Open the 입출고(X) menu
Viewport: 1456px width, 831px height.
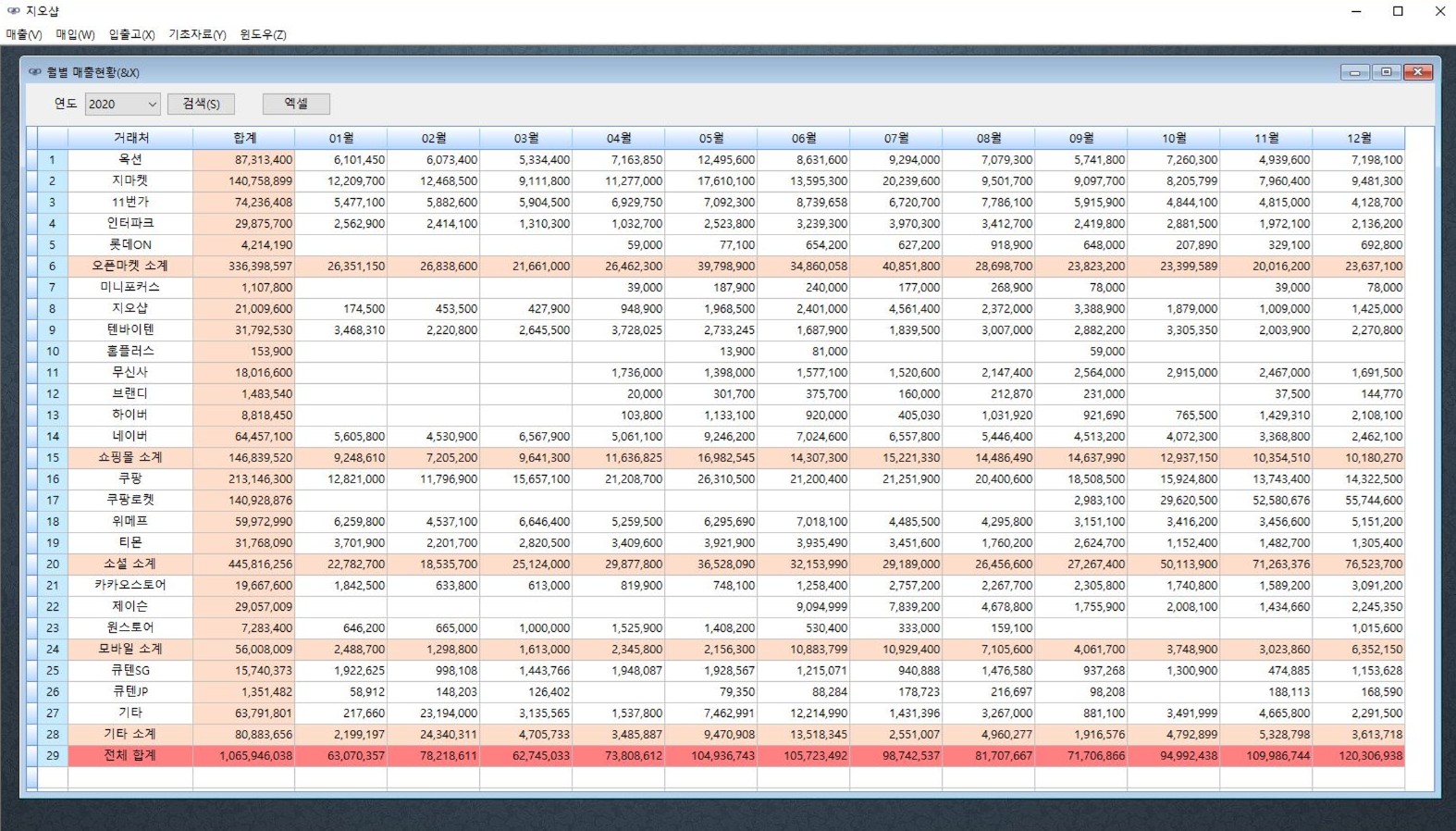pyautogui.click(x=131, y=34)
